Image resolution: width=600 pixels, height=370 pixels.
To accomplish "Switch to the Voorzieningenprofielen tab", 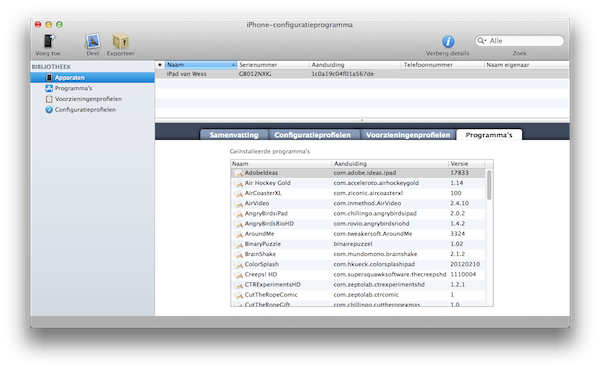I will coord(408,135).
